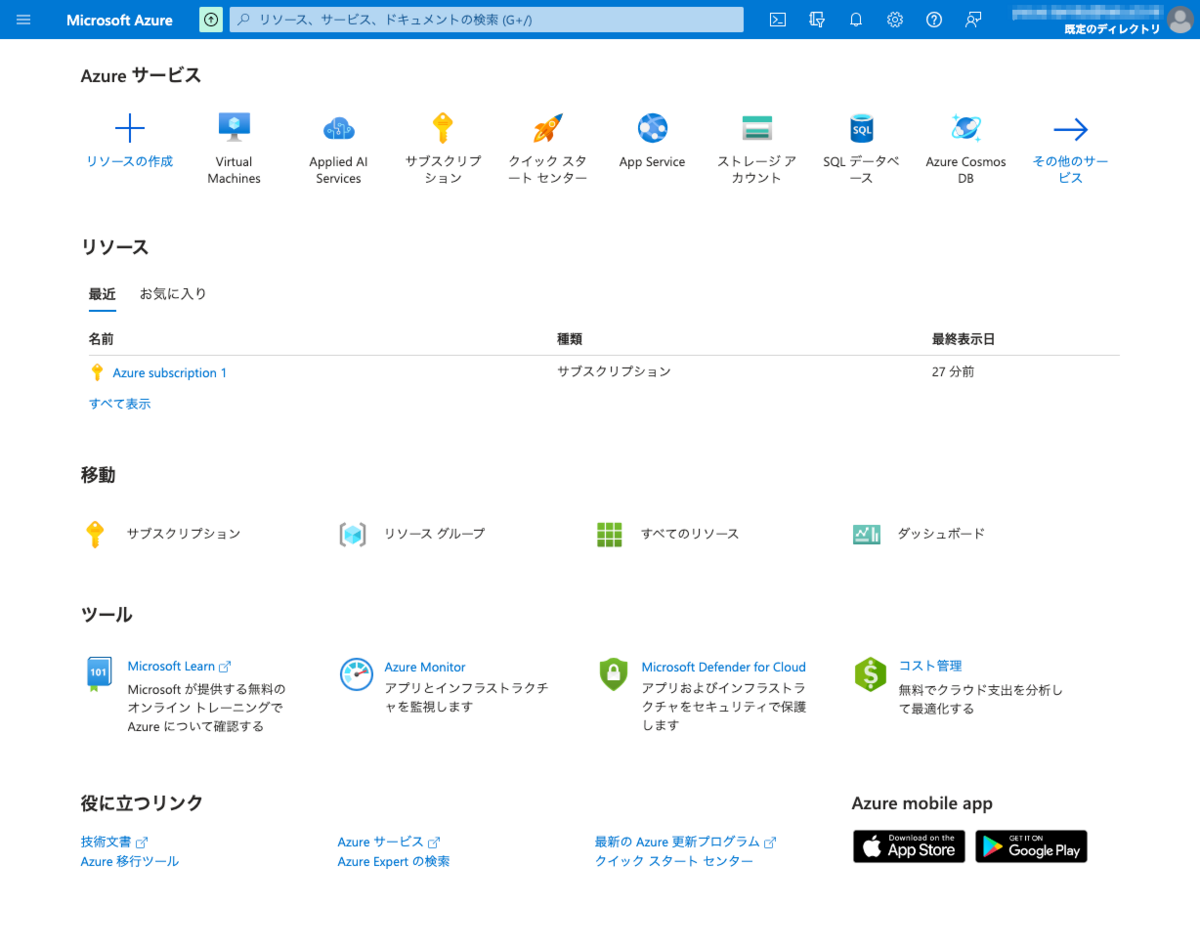Open the Azure Cosmos DB icon

pyautogui.click(x=966, y=128)
